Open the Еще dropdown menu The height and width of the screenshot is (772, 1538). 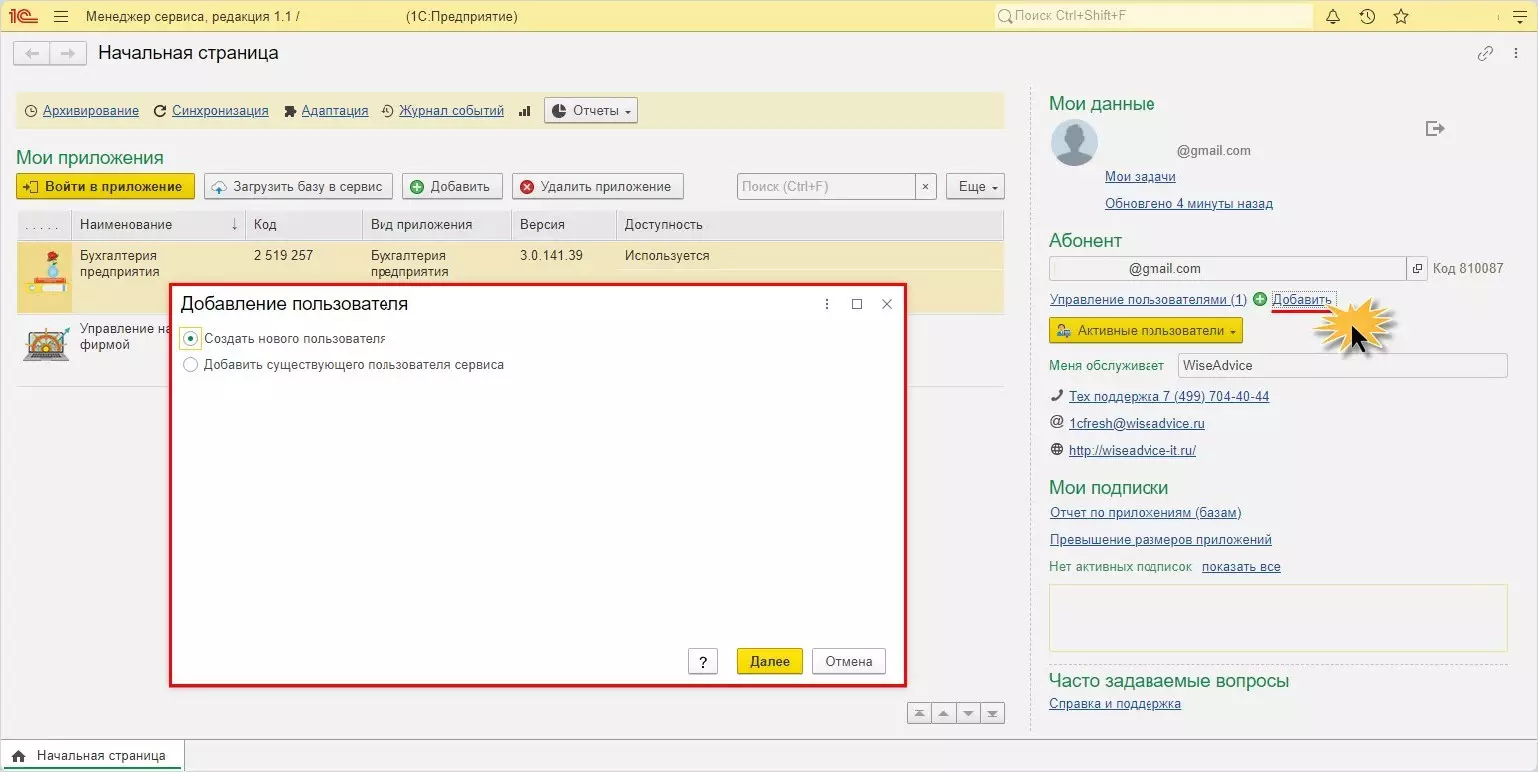point(975,186)
